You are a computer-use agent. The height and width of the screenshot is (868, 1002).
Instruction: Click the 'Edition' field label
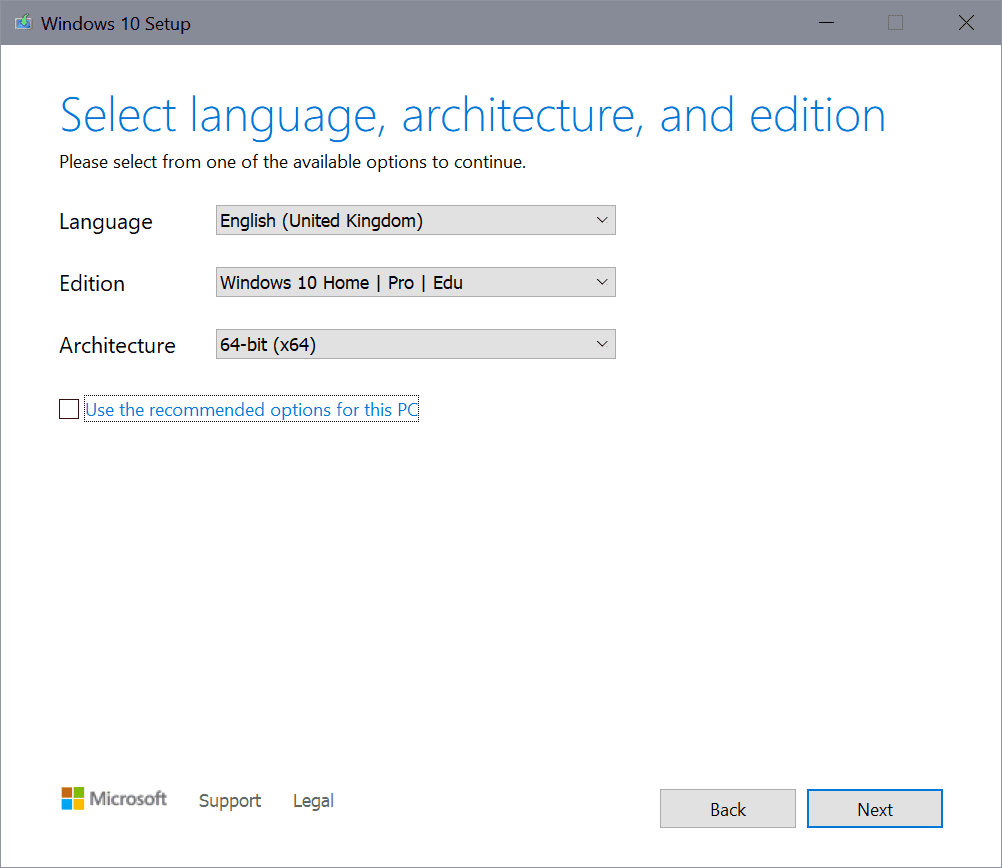(92, 283)
